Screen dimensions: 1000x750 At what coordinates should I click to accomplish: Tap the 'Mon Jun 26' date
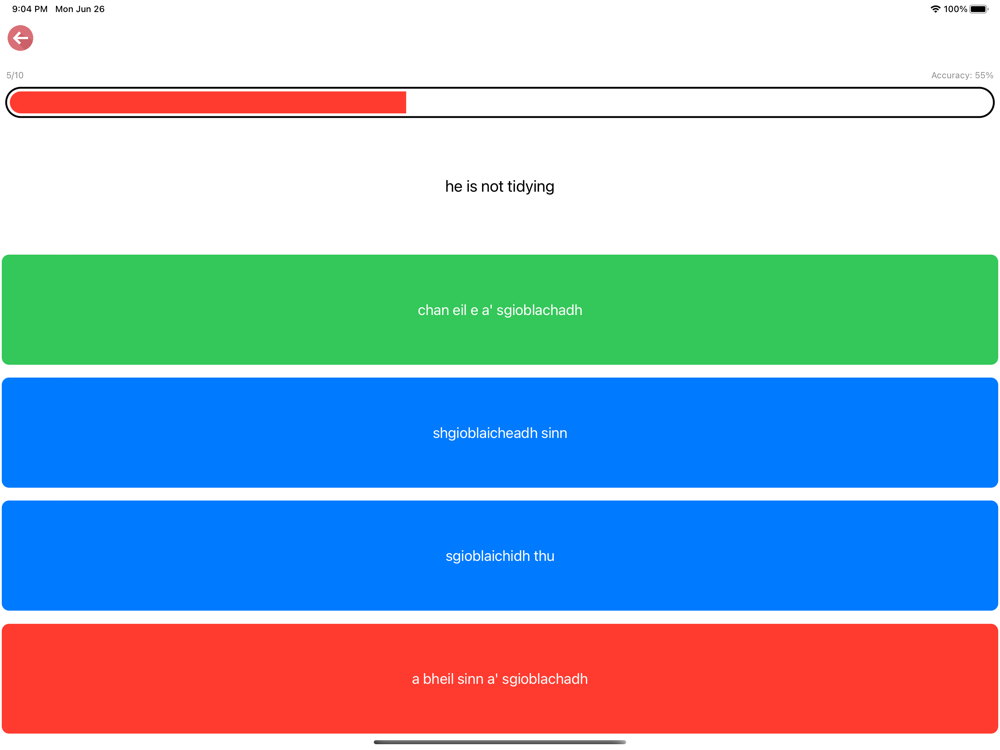[x=80, y=9]
